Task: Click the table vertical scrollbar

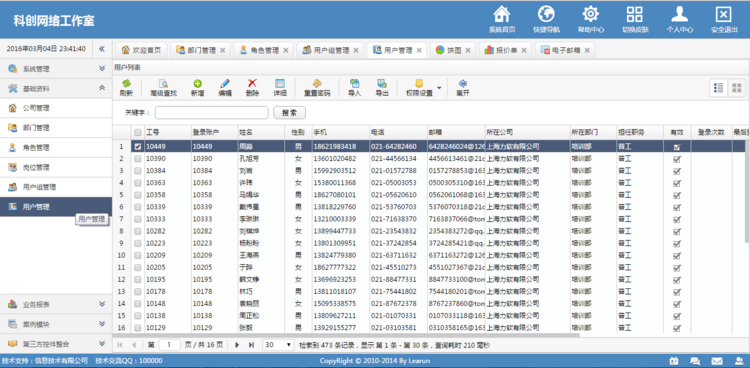Action: click(x=747, y=191)
